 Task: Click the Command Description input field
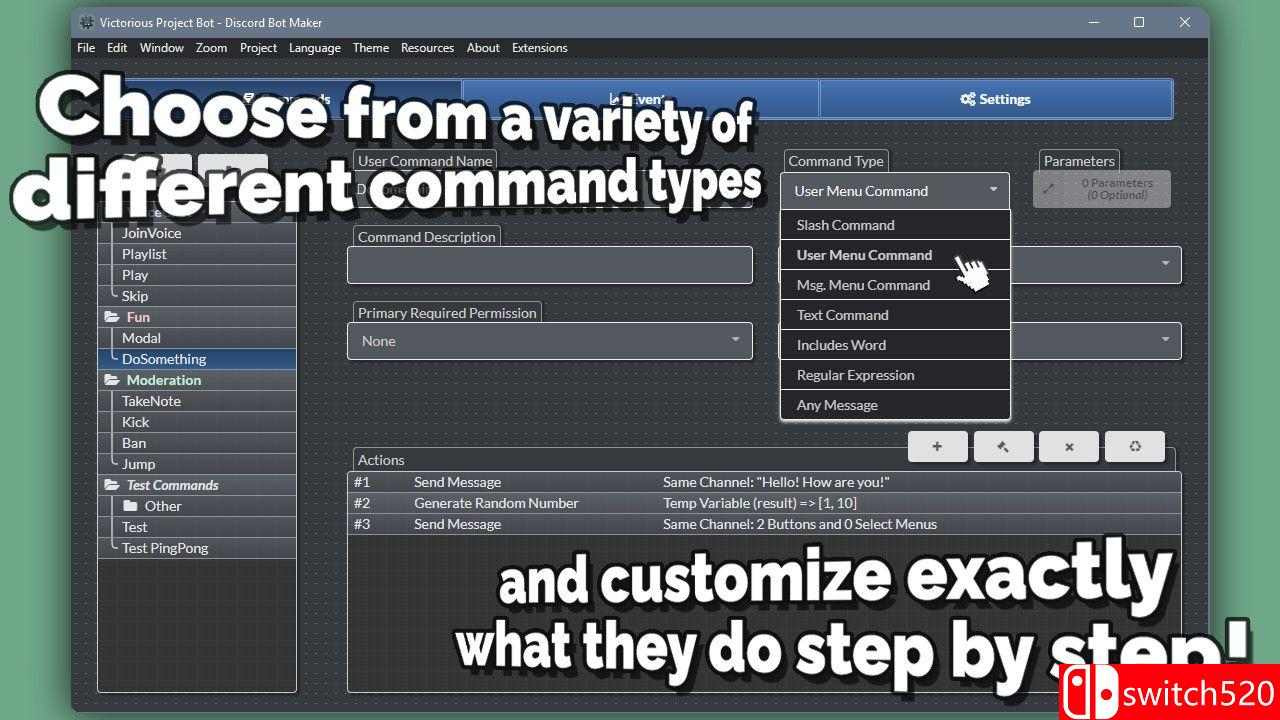coord(549,265)
